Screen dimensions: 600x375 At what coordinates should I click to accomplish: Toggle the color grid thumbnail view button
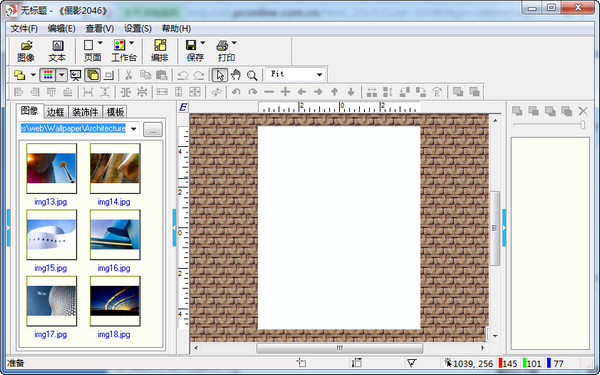coord(48,75)
